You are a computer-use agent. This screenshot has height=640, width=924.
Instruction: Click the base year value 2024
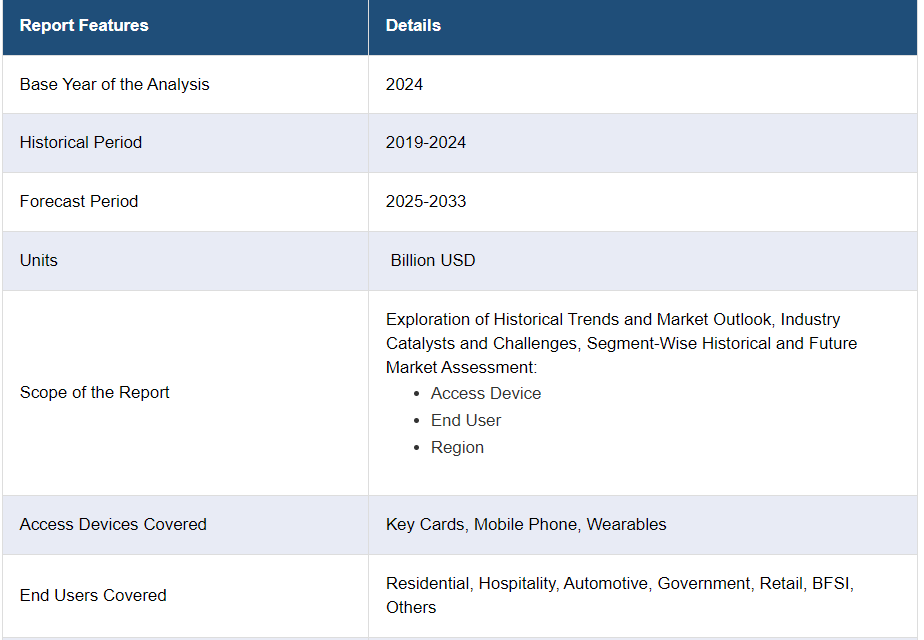[x=404, y=84]
